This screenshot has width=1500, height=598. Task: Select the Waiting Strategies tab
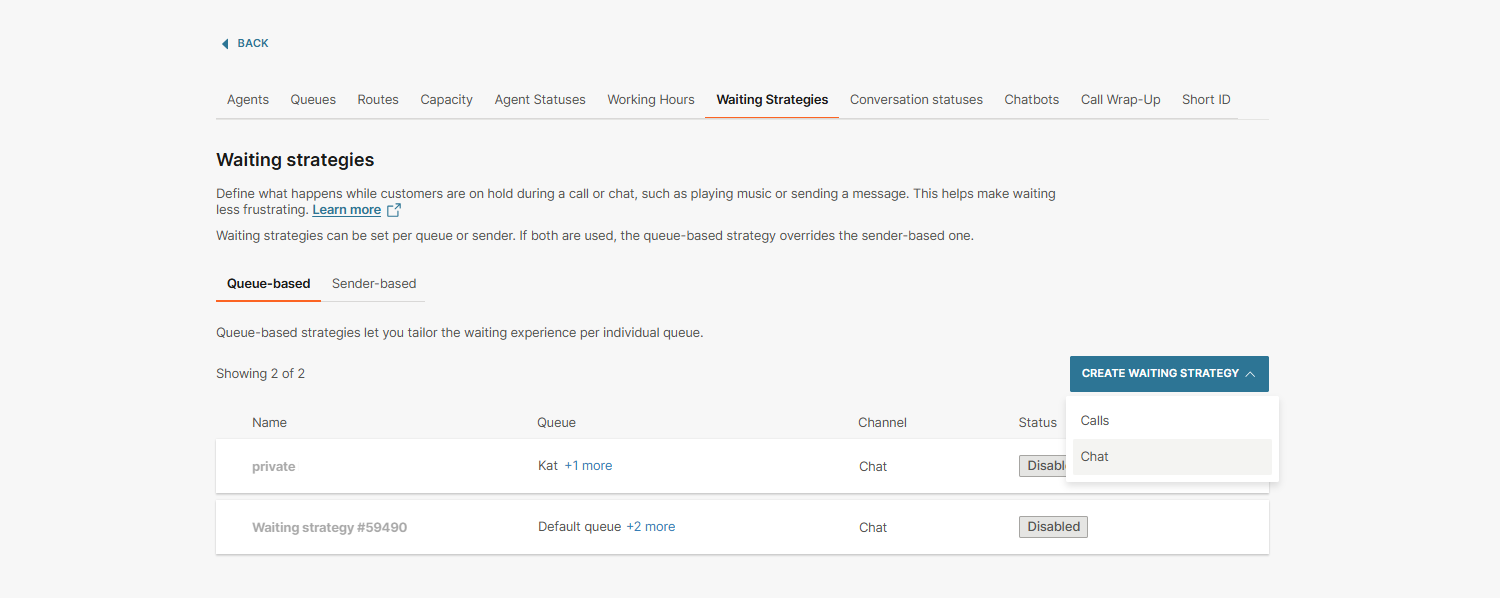[772, 100]
